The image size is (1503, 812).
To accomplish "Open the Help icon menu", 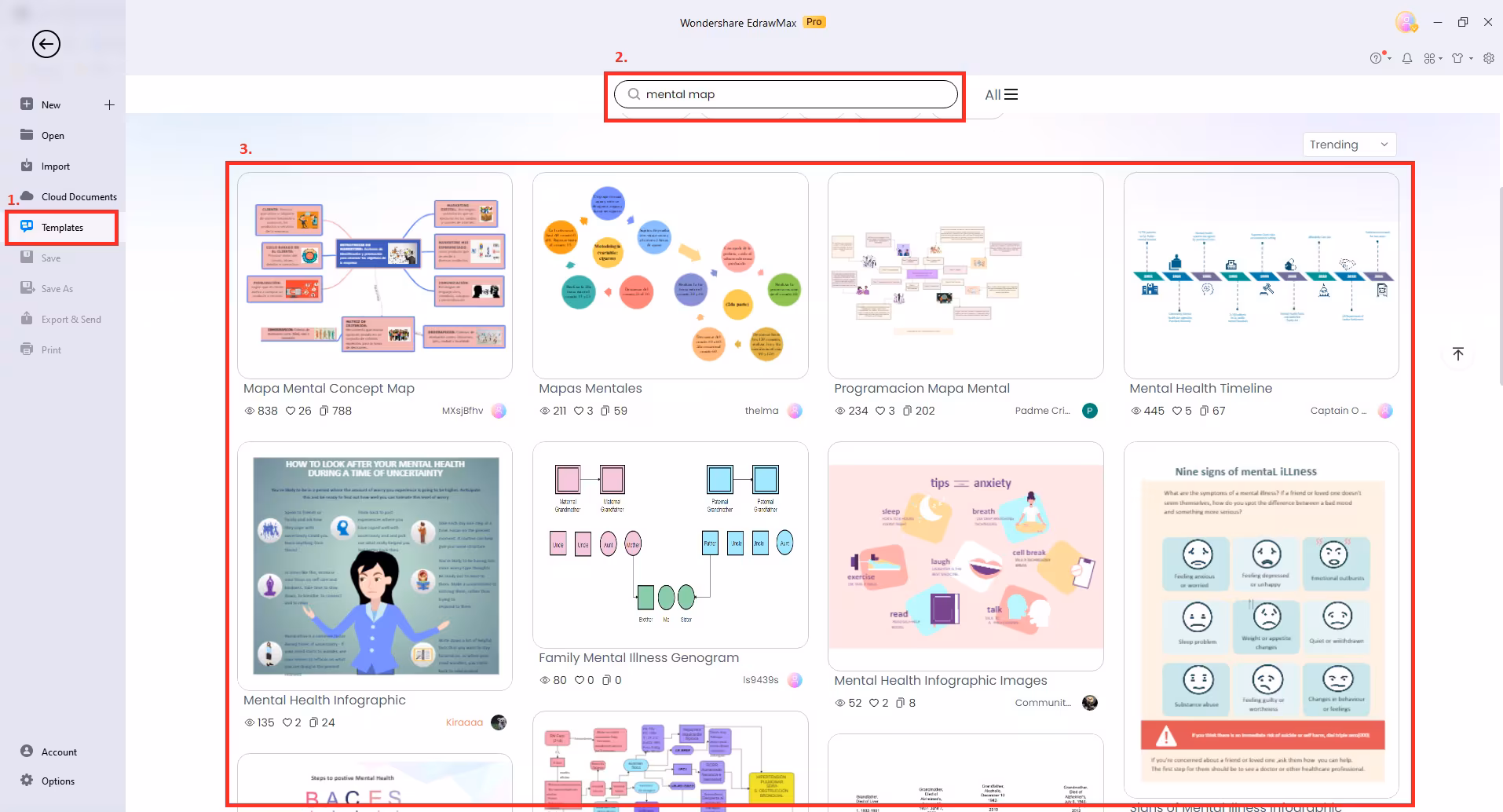I will pos(1376,58).
